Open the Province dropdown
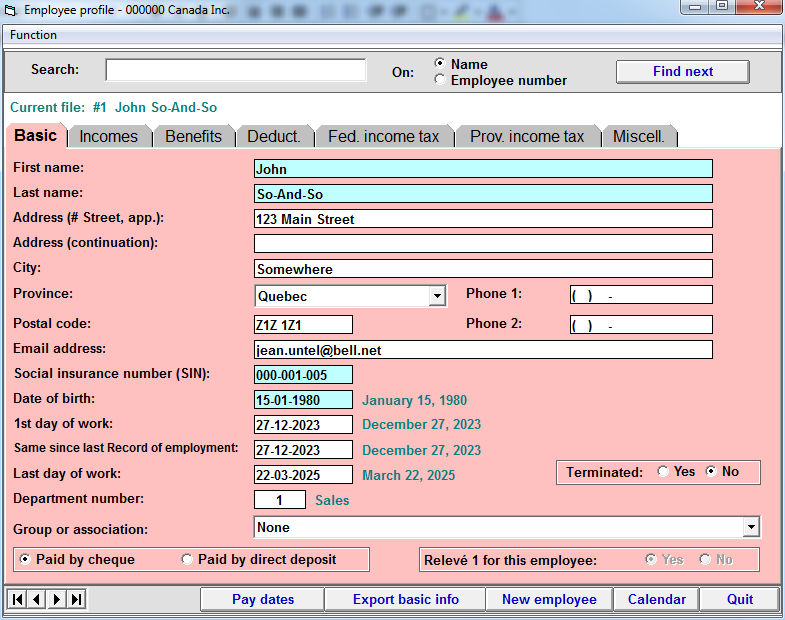Image resolution: width=785 pixels, height=620 pixels. point(437,296)
